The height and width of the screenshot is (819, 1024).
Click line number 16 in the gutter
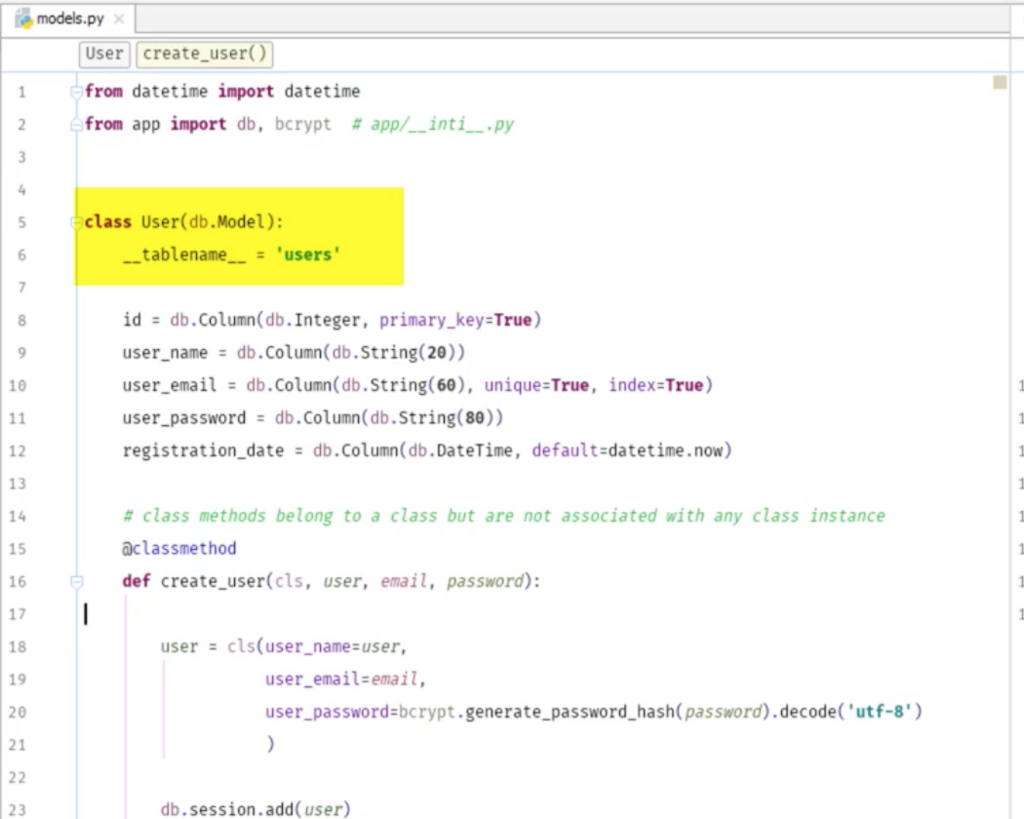[x=18, y=582]
